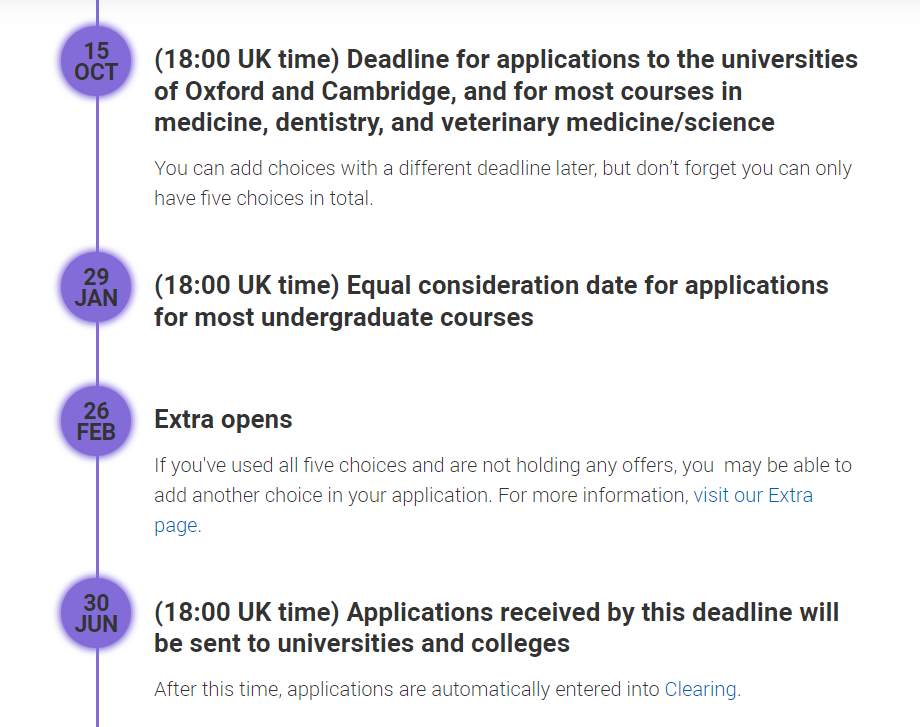920x727 pixels.
Task: Click the Extra description paragraph text
Action: pos(503,495)
